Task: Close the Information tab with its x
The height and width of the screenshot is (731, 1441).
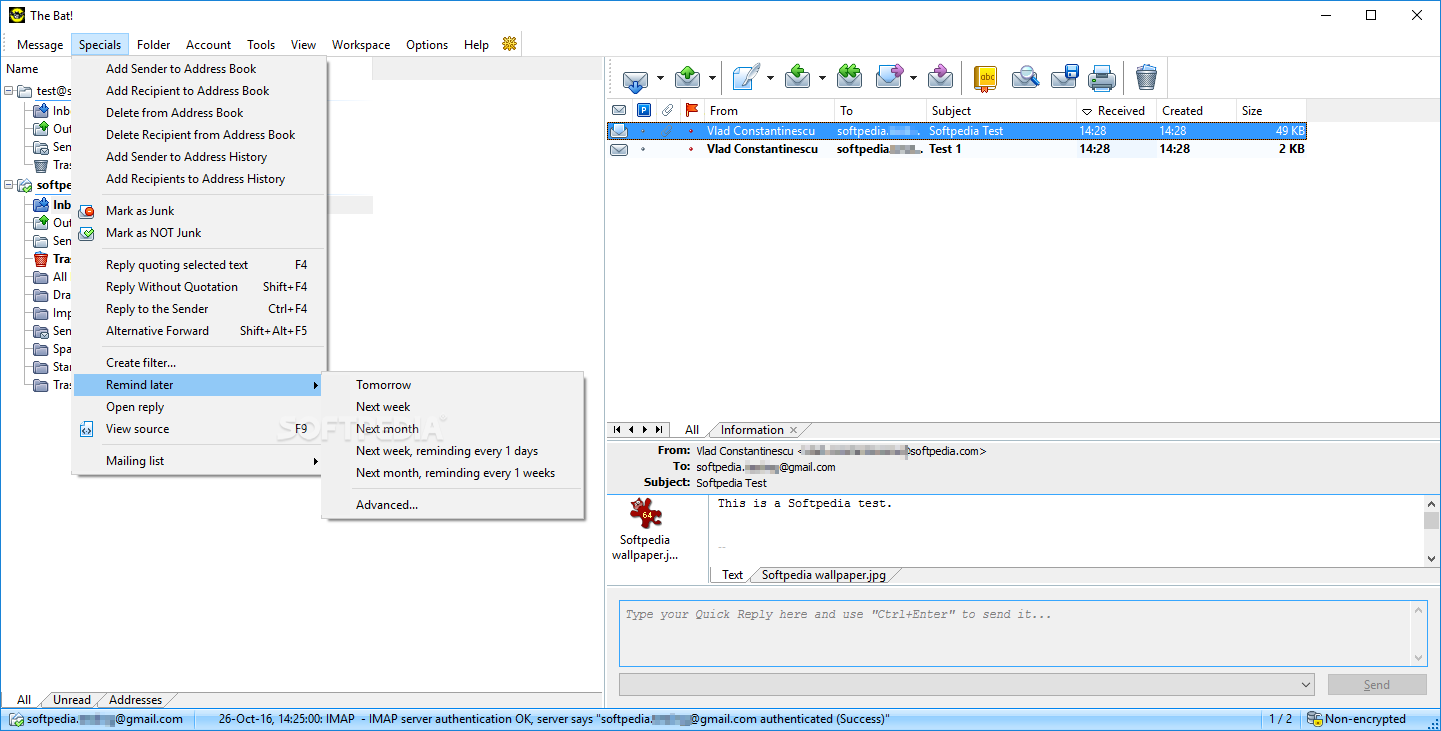Action: click(x=794, y=430)
